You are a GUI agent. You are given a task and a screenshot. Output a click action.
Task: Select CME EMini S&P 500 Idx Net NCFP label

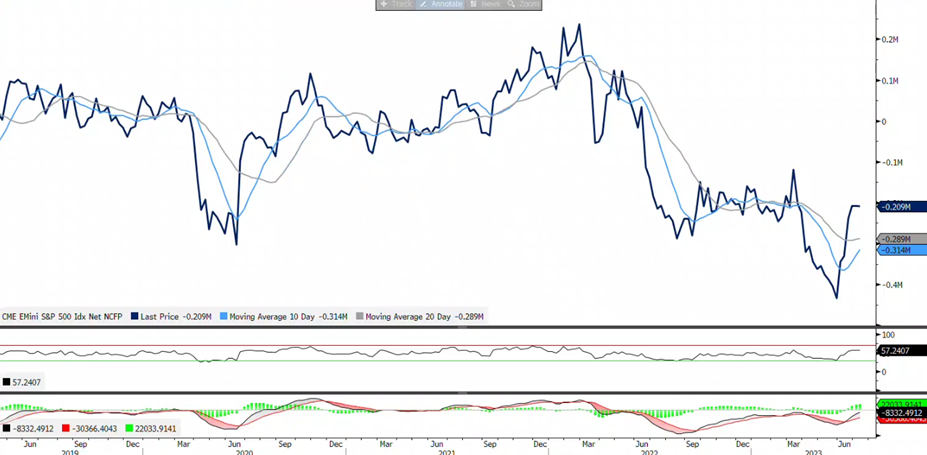point(62,317)
